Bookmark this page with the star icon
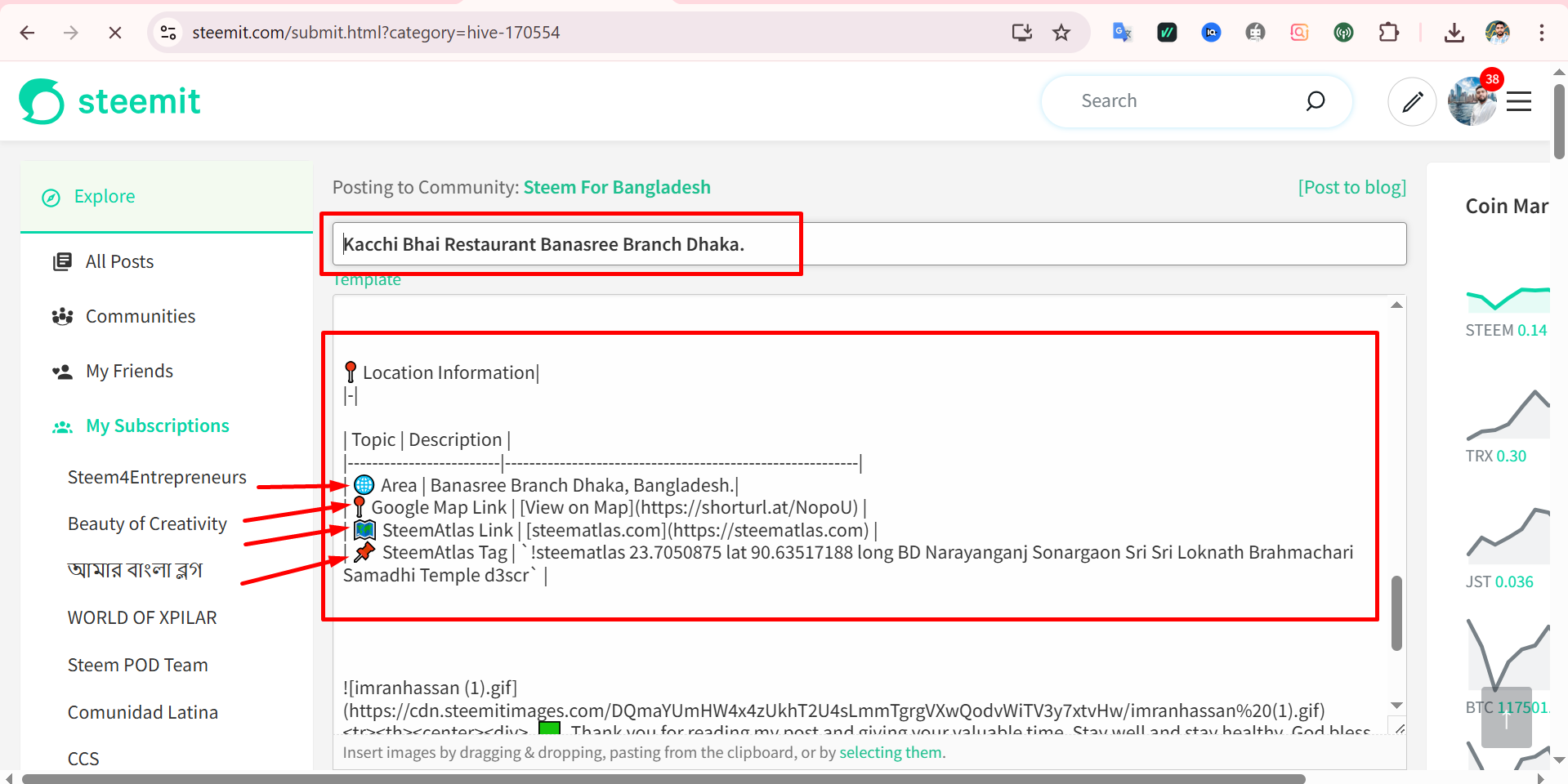Screen dimensions: 1568x784 (x=1061, y=33)
